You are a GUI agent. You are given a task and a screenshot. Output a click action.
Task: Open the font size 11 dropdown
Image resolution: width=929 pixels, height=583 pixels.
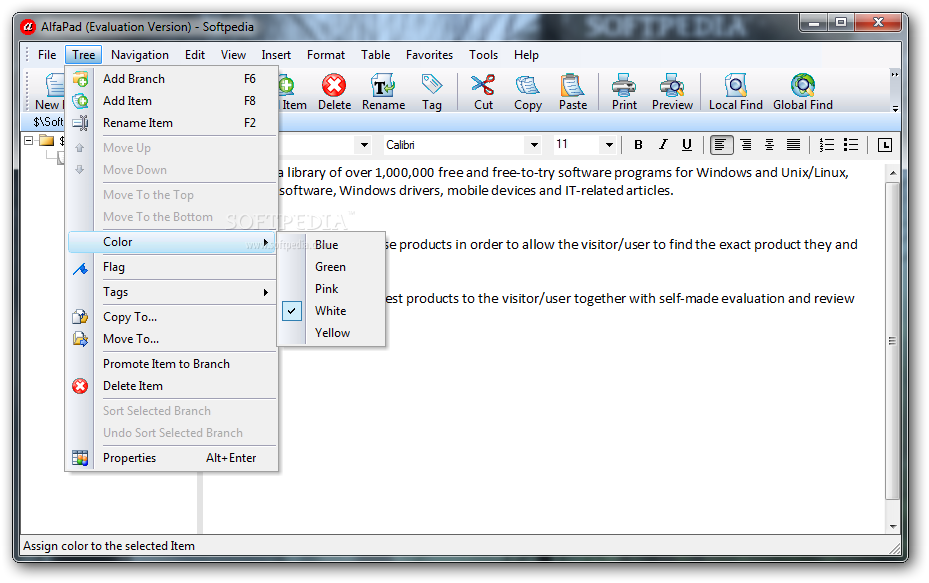[x=609, y=145]
